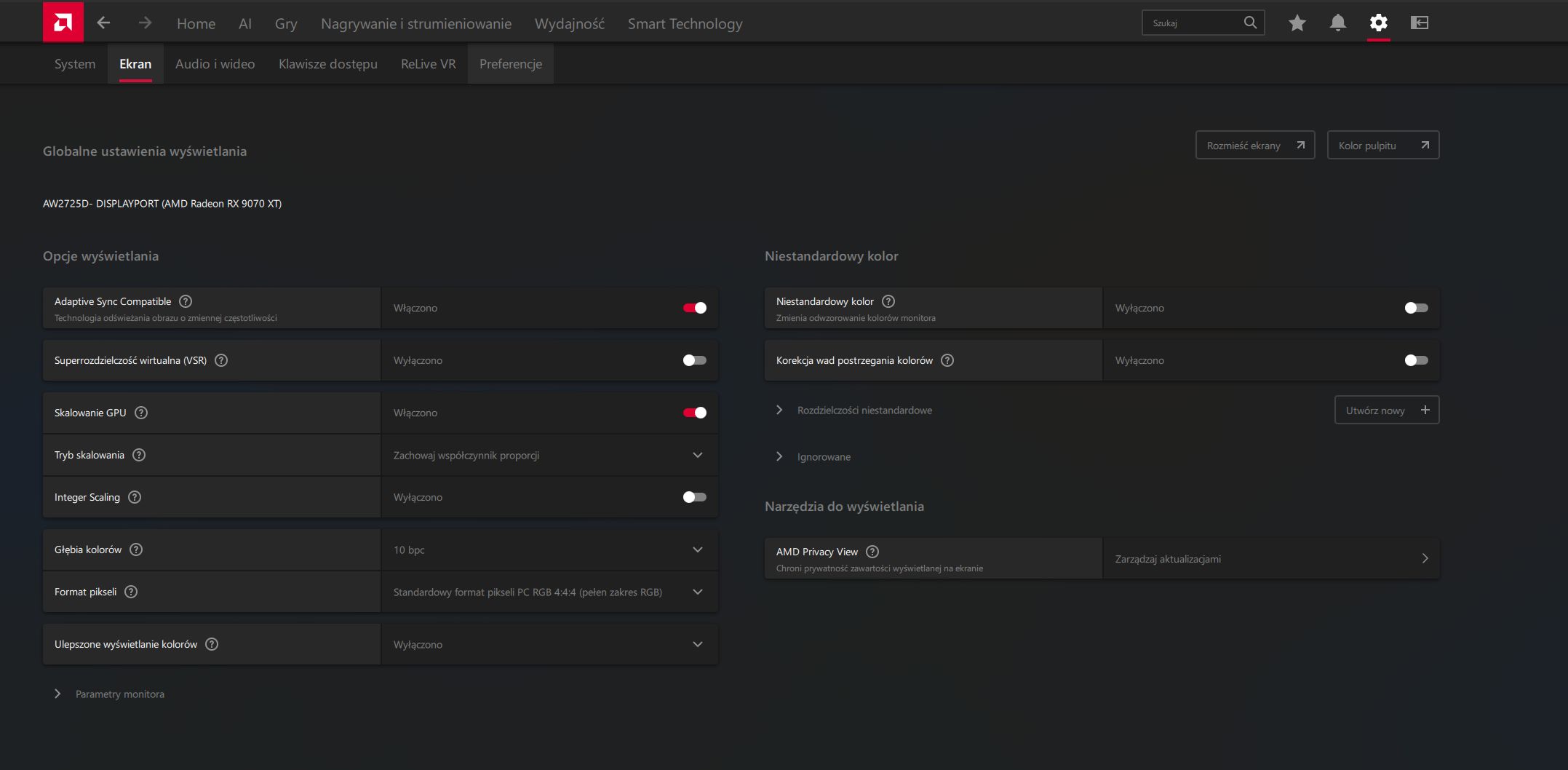Show help for AMD Privacy View
The image size is (1568, 770).
click(x=872, y=552)
